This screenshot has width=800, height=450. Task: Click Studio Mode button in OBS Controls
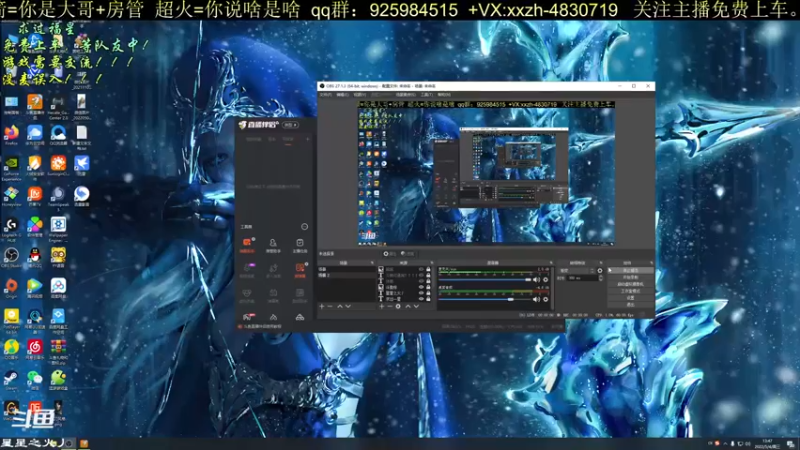tap(631, 291)
